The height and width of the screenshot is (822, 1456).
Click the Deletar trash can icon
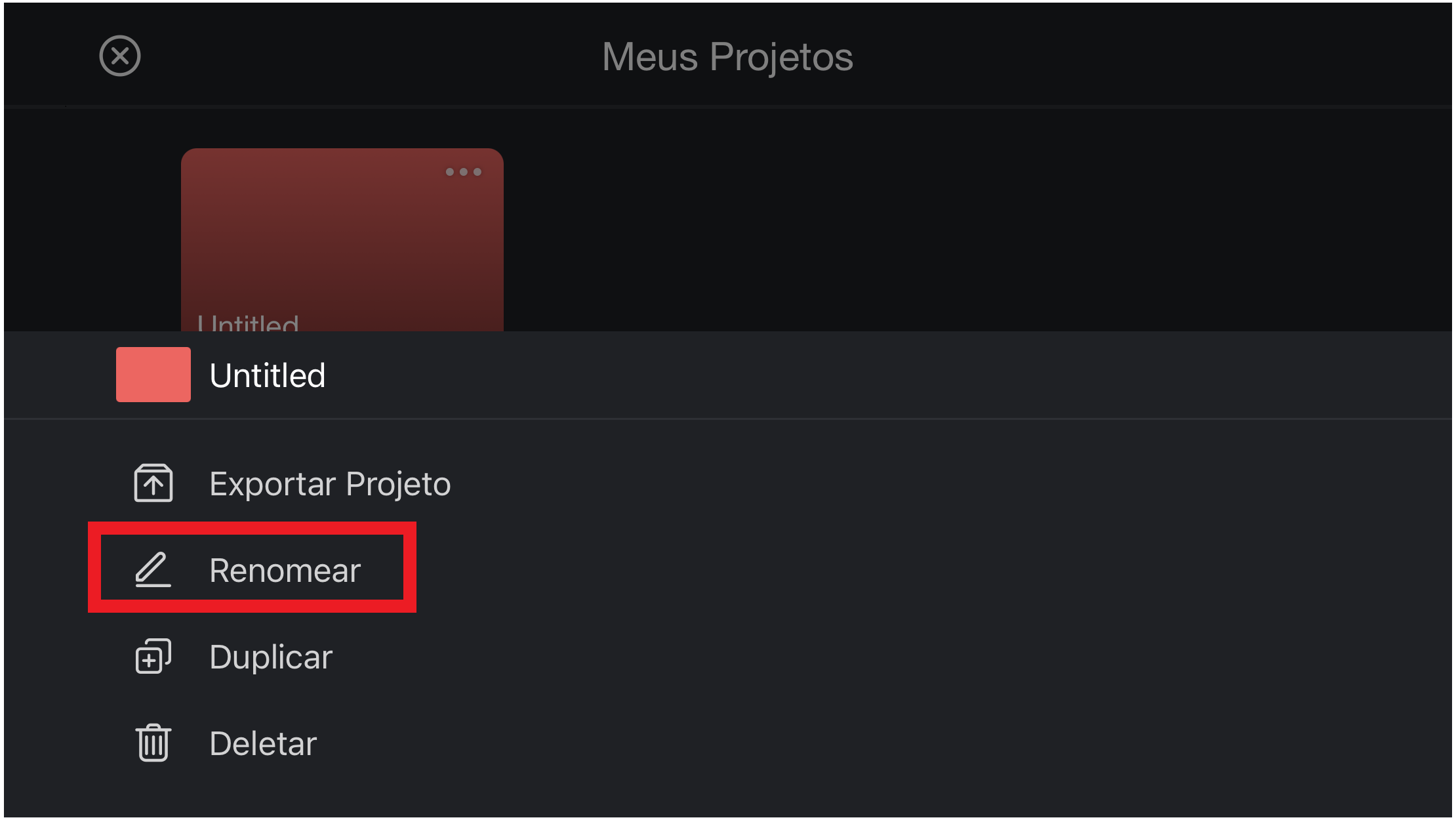coord(153,743)
